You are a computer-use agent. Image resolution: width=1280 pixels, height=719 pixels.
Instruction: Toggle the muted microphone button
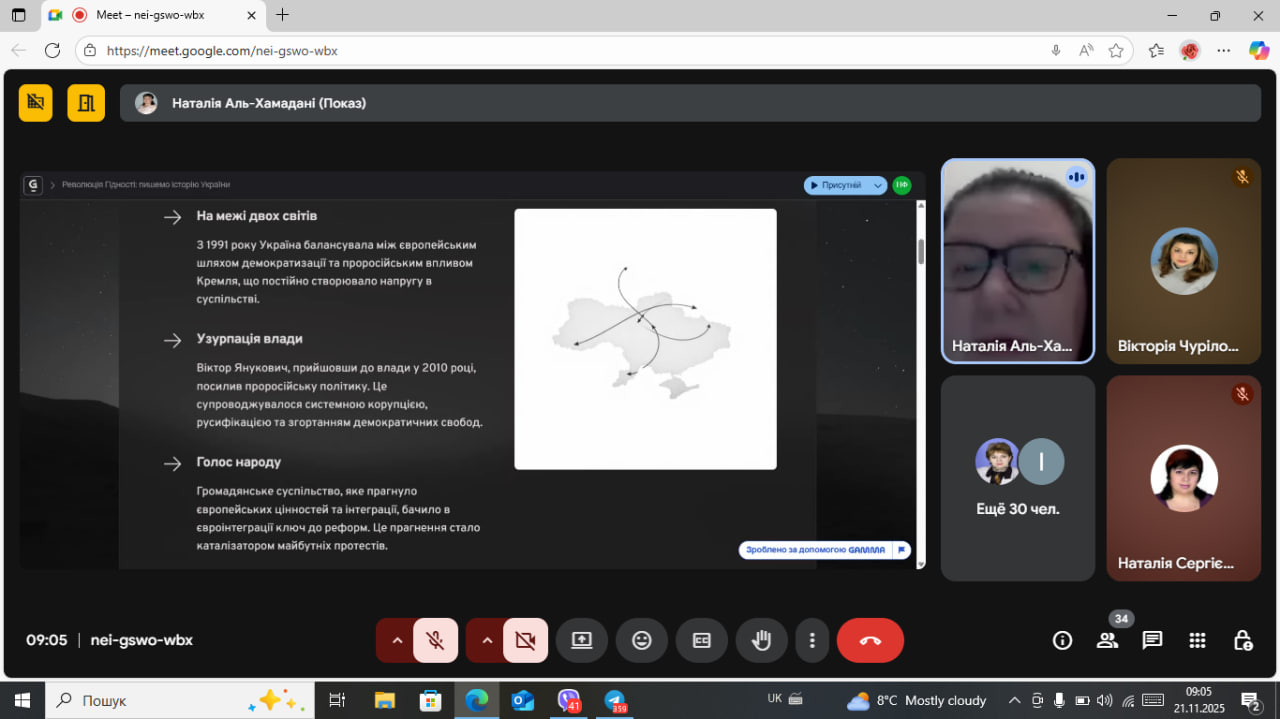435,640
